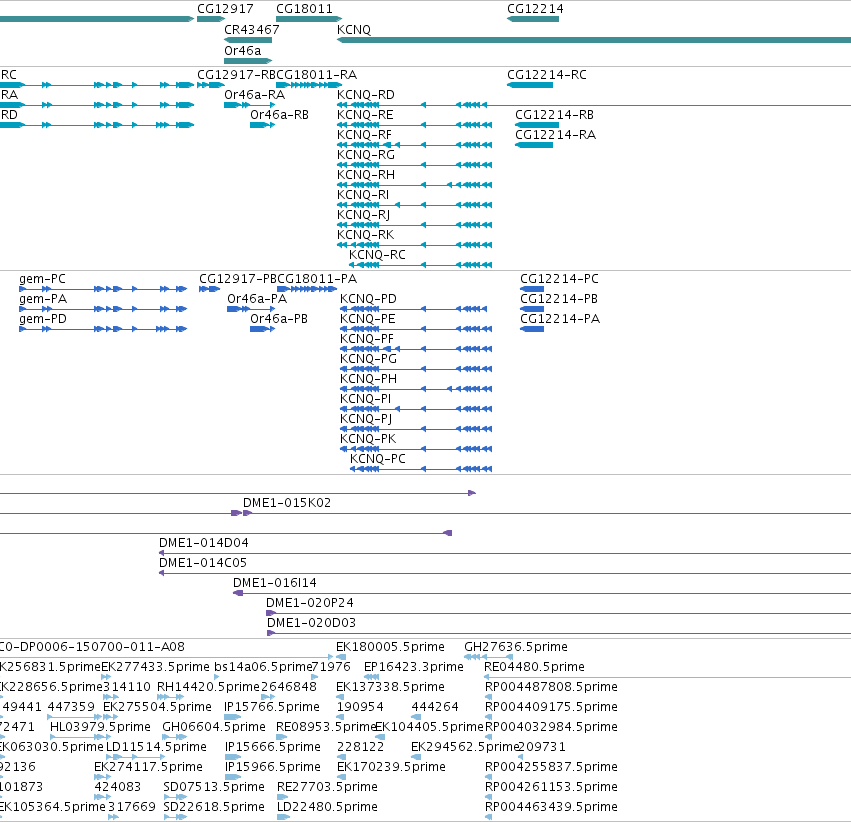Viewport: 851px width, 822px height.
Task: Click the teal CG18011 gene arrow
Action: [x=309, y=19]
